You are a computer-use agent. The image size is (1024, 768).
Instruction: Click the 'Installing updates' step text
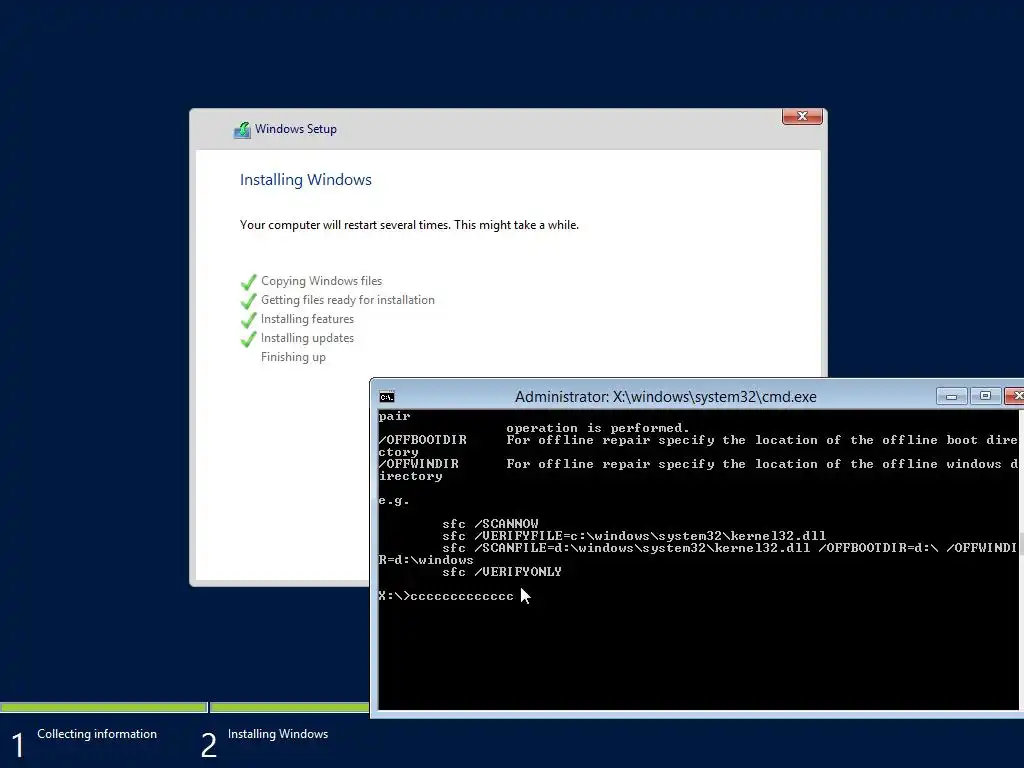coord(307,338)
